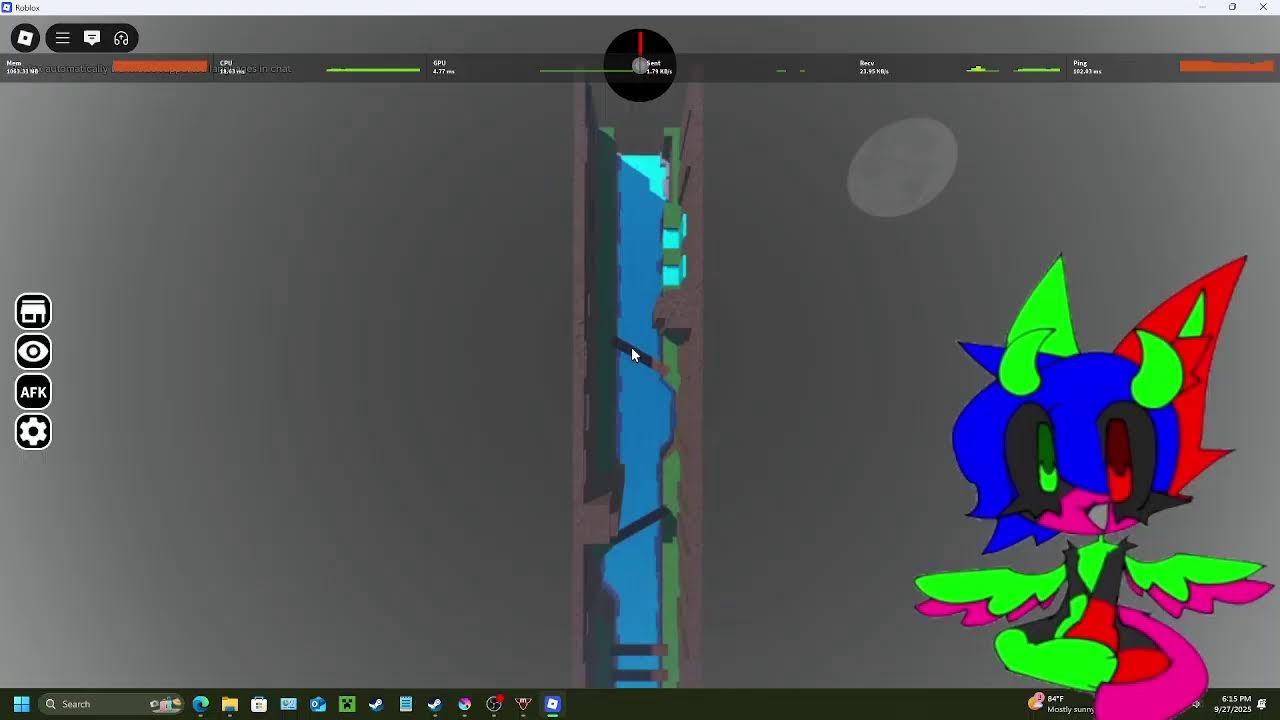The width and height of the screenshot is (1280, 720).
Task: Open the hamburger list menu in top bar
Action: click(x=62, y=38)
